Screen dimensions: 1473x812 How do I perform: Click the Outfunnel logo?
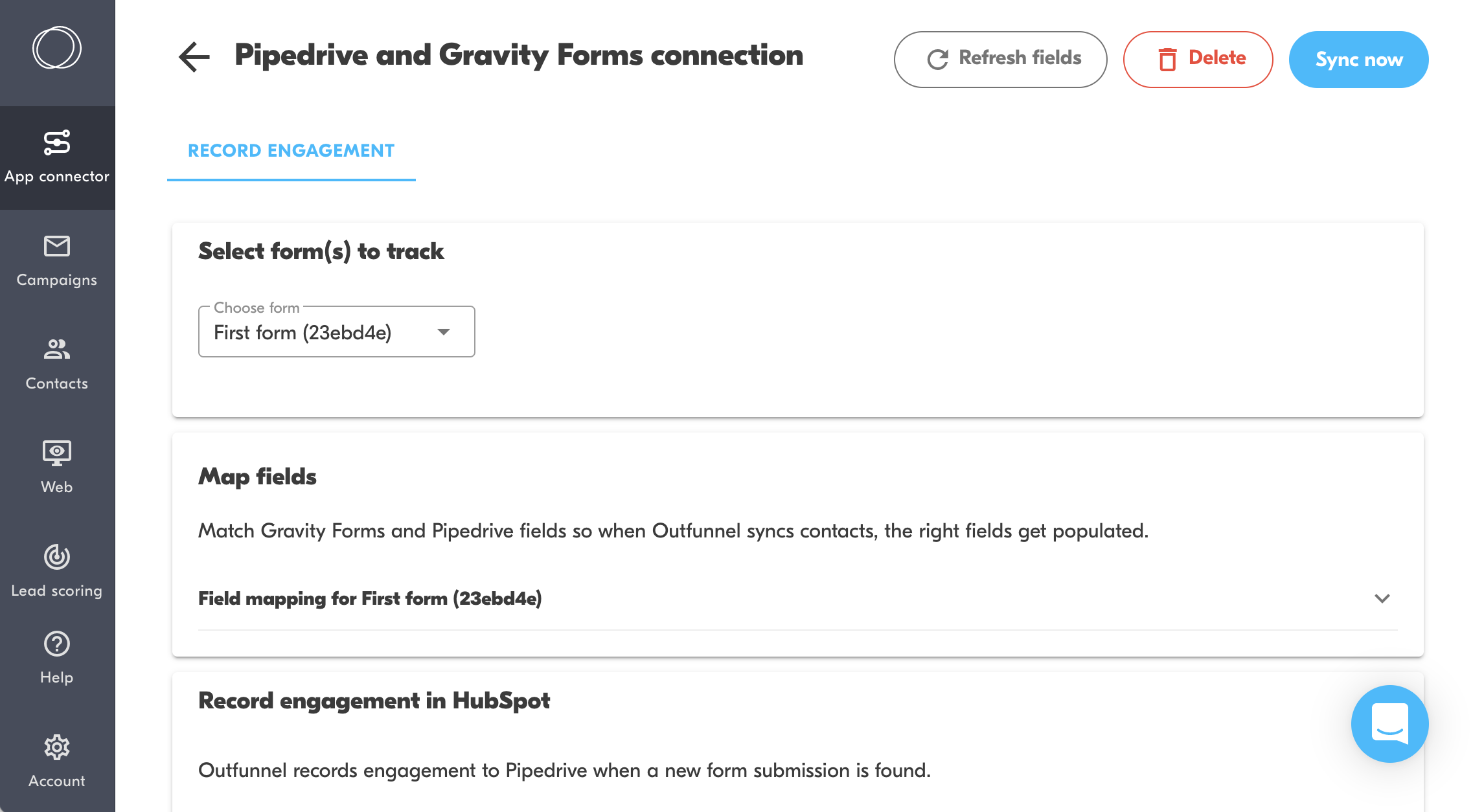click(x=57, y=48)
